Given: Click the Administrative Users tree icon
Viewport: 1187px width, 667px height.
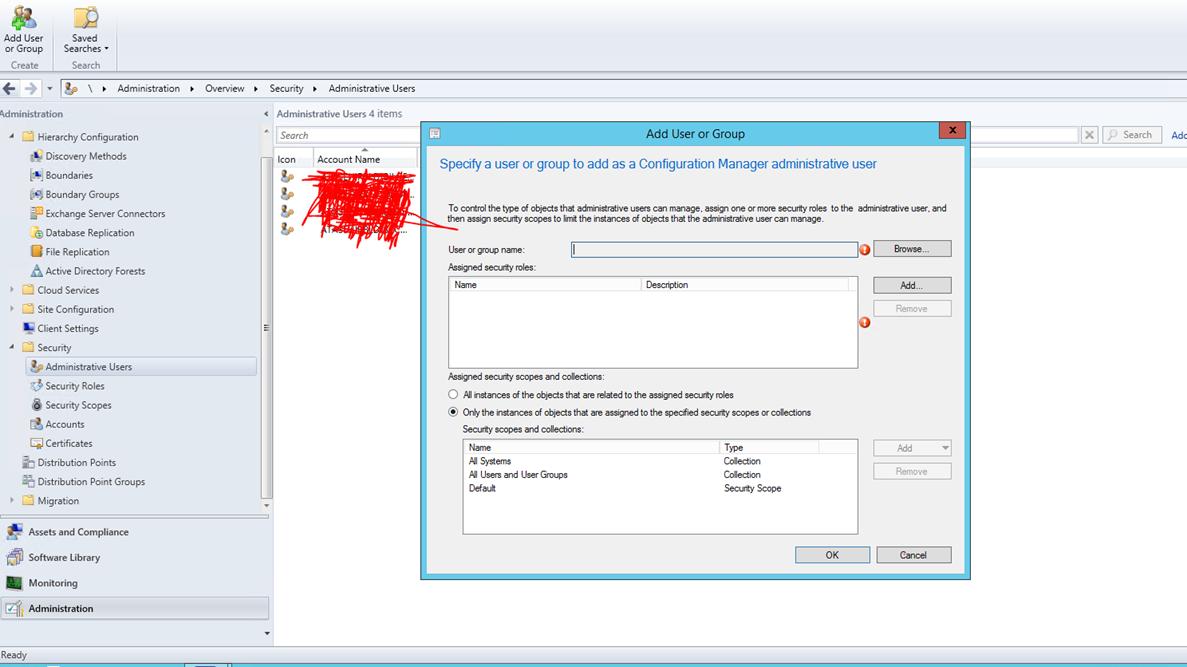Looking at the screenshot, I should tap(36, 366).
